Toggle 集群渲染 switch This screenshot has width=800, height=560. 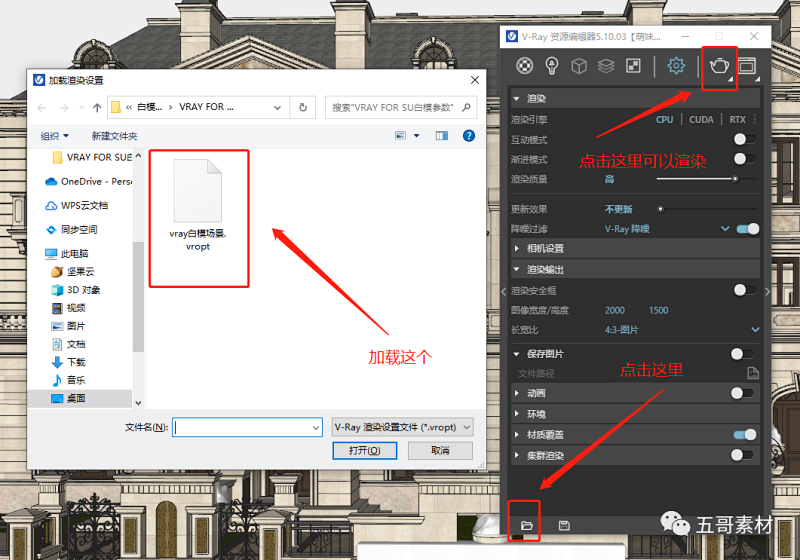tap(742, 455)
